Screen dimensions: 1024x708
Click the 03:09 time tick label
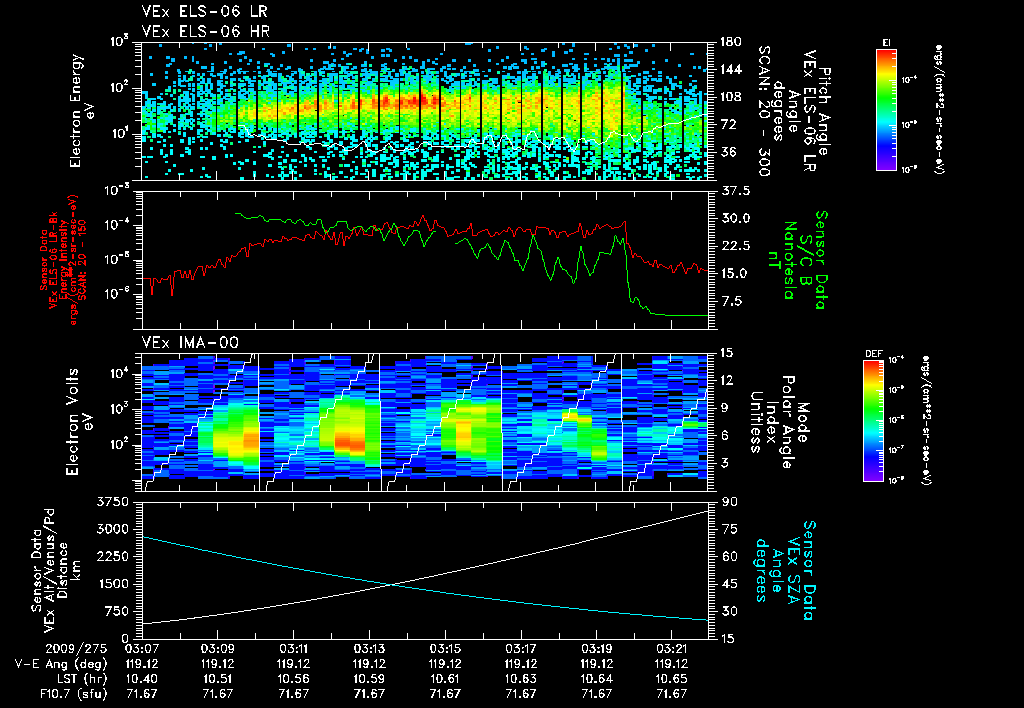click(217, 649)
